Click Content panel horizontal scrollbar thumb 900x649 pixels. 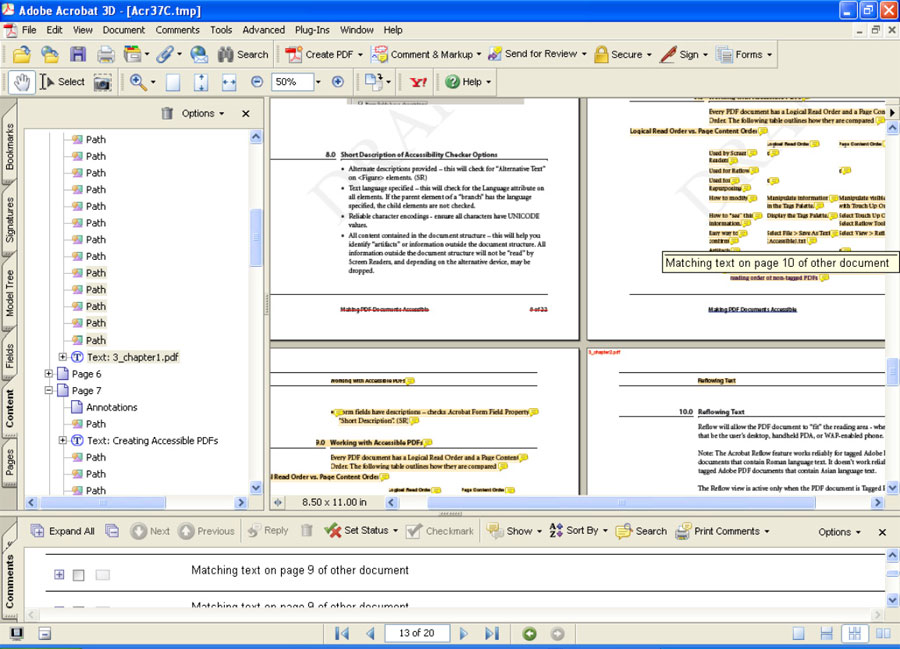click(x=103, y=503)
